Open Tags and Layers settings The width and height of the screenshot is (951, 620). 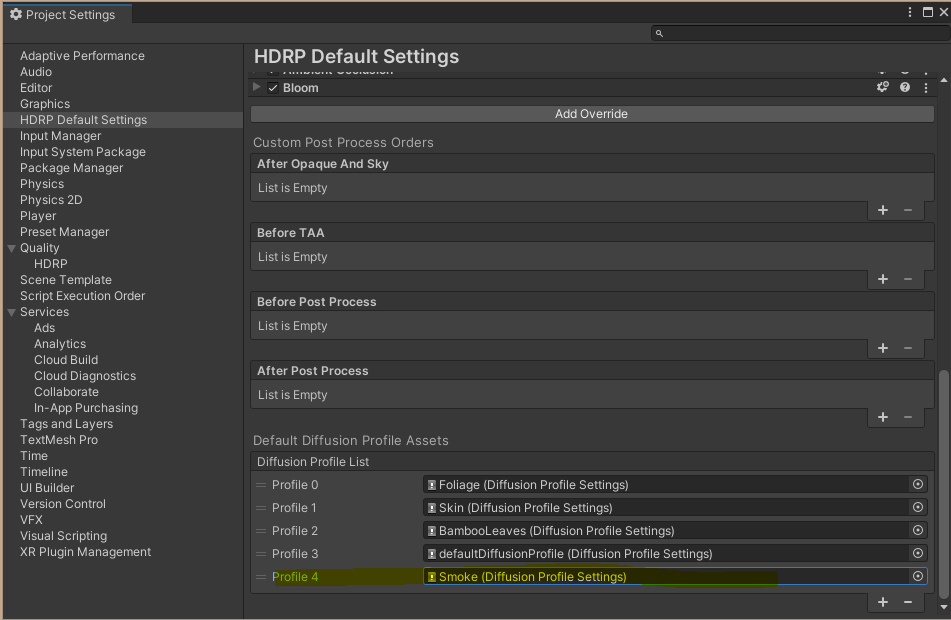pyautogui.click(x=67, y=424)
